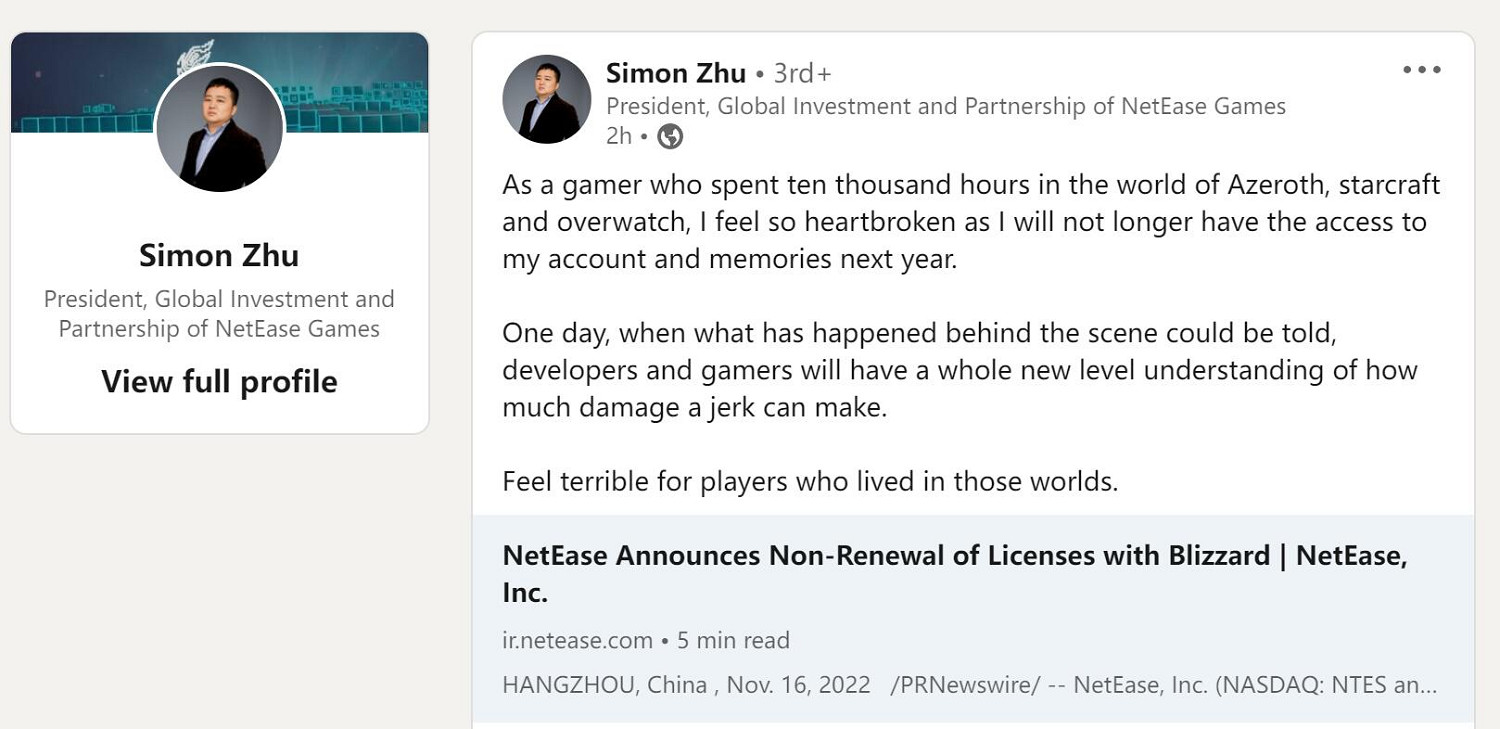The width and height of the screenshot is (1500, 729).
Task: Click the Simon Zhu name in the sidebar card
Action: 219,255
